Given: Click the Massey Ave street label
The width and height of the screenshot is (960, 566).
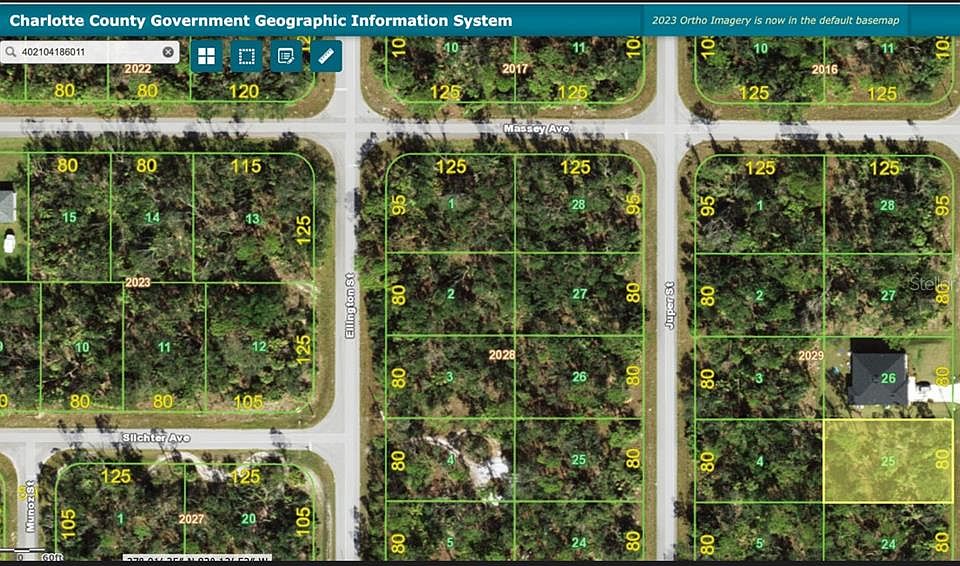Looking at the screenshot, I should 536,129.
